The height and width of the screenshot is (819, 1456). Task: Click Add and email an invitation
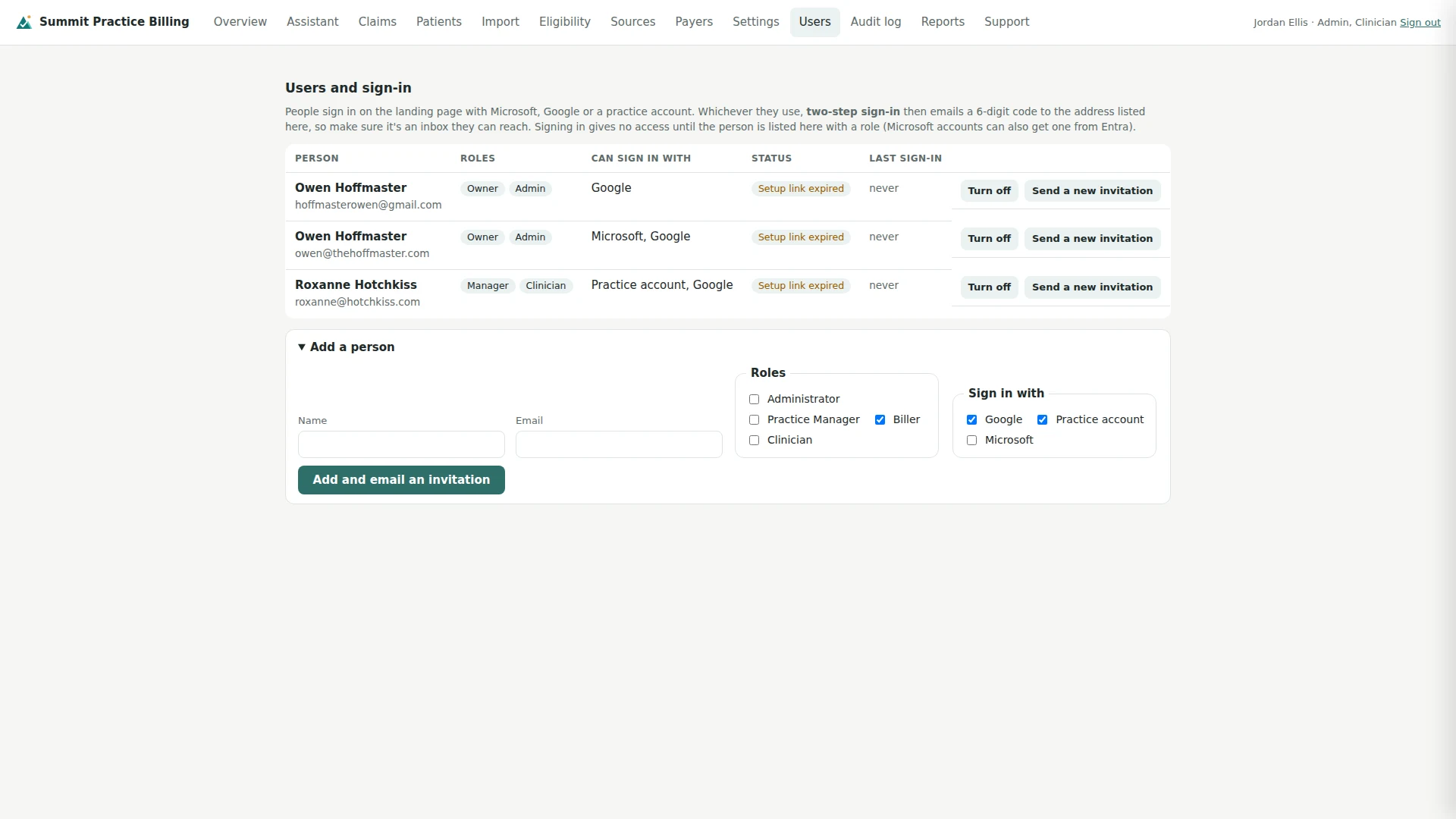coord(401,480)
